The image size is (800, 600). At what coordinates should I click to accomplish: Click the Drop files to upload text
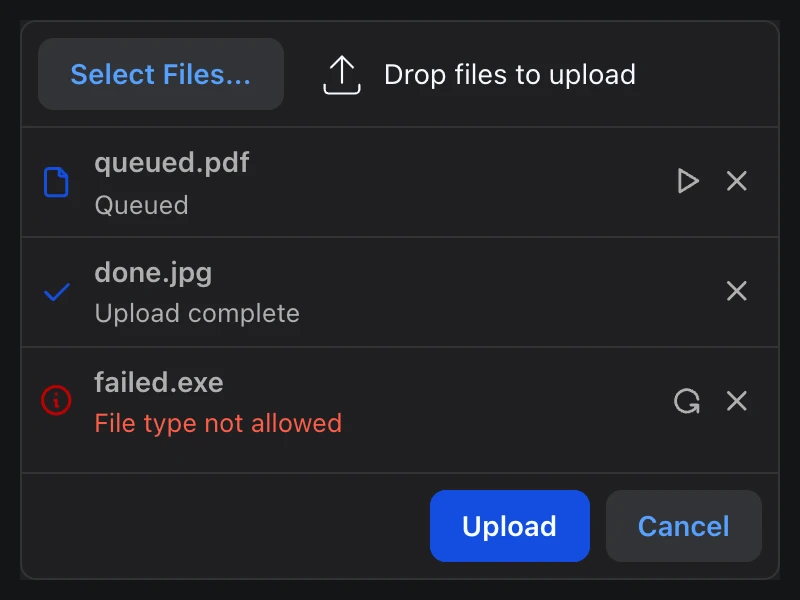pyautogui.click(x=510, y=74)
